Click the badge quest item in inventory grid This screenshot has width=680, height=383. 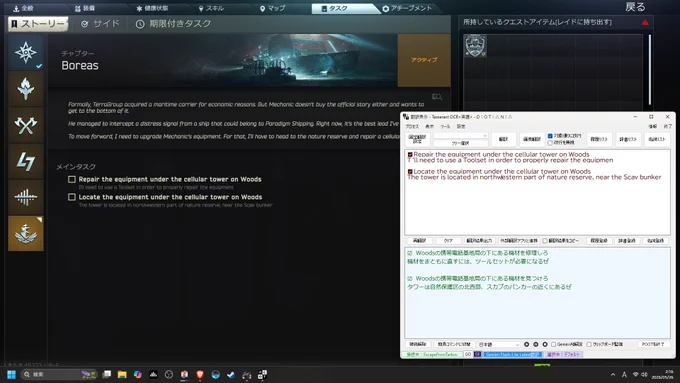pyautogui.click(x=475, y=46)
